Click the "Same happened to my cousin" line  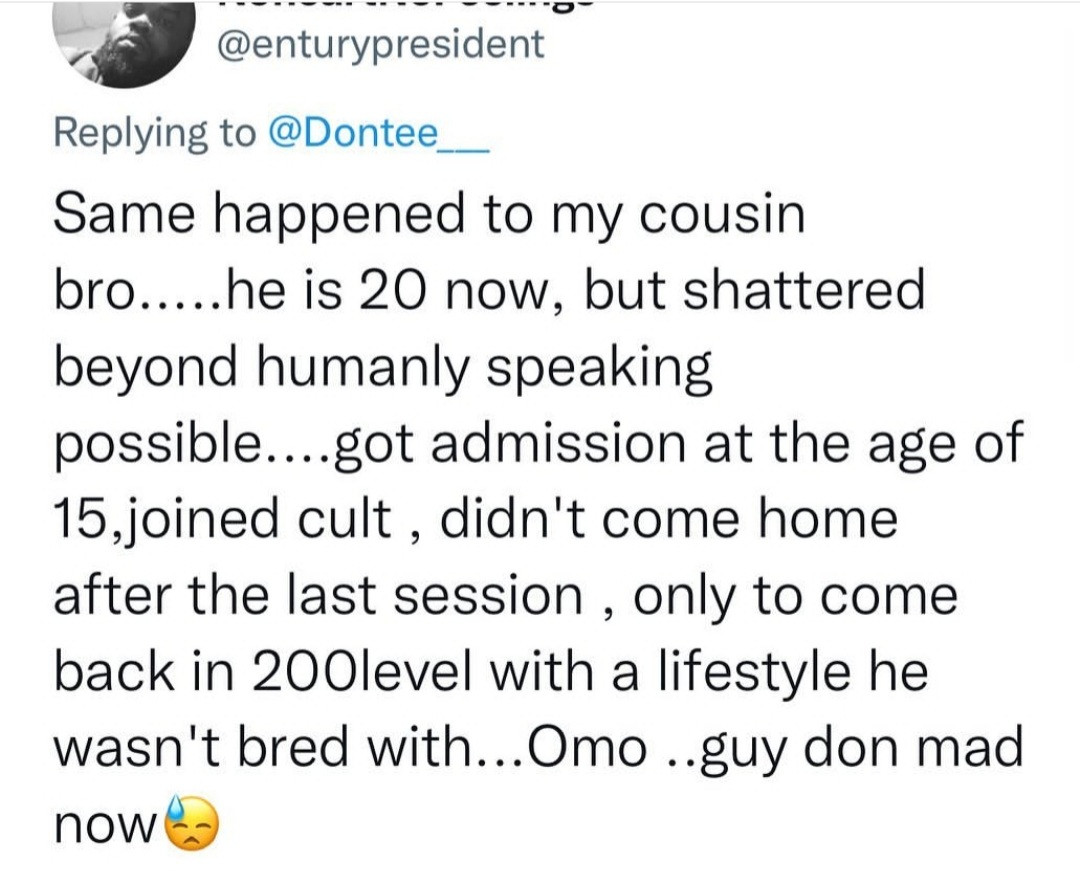pos(428,214)
